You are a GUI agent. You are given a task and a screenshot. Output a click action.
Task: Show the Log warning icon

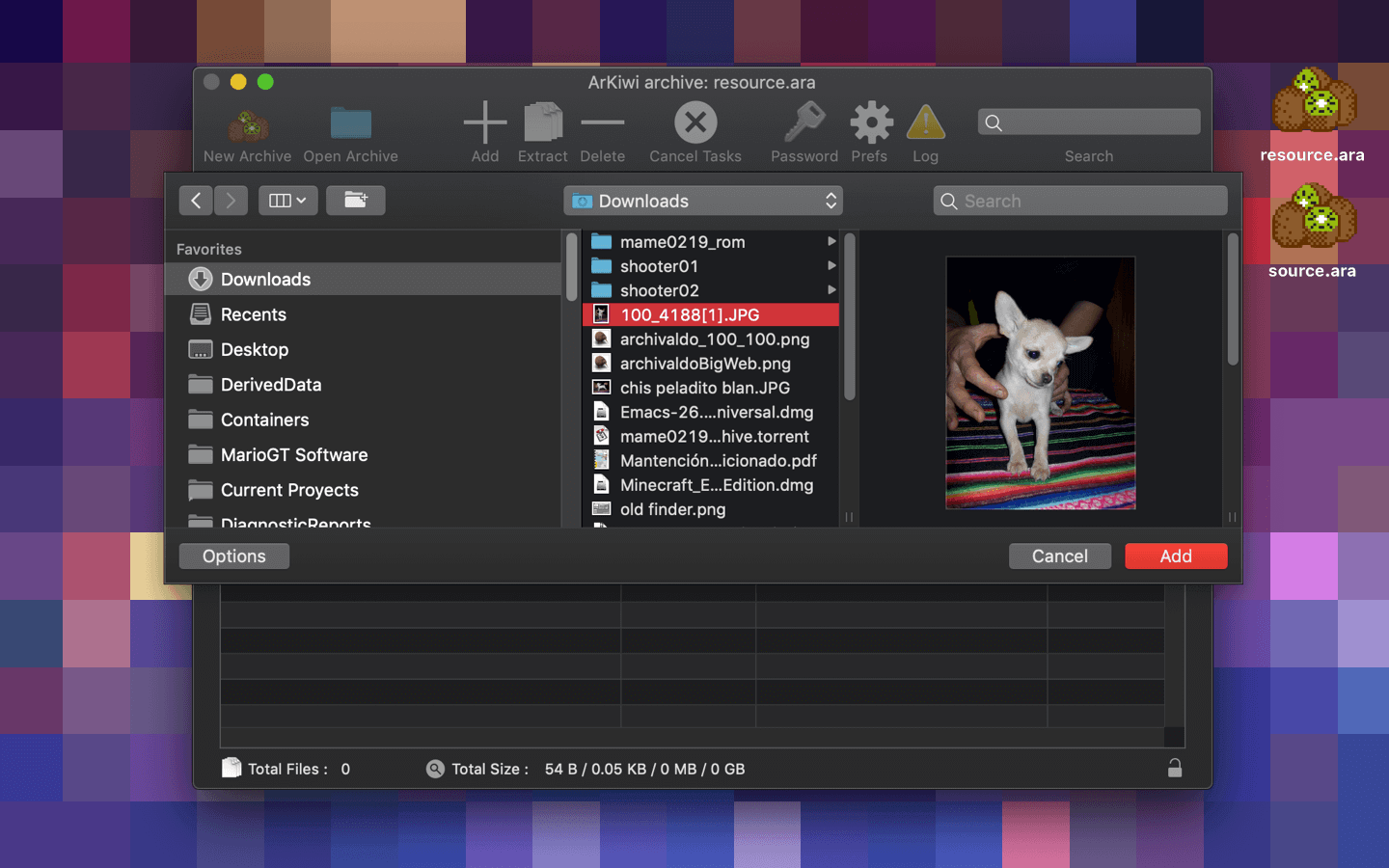tap(925, 124)
